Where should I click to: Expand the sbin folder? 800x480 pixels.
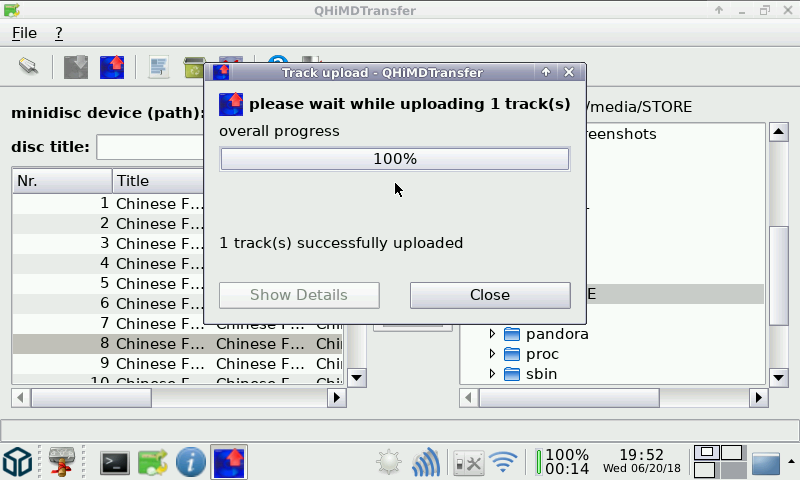tap(492, 374)
